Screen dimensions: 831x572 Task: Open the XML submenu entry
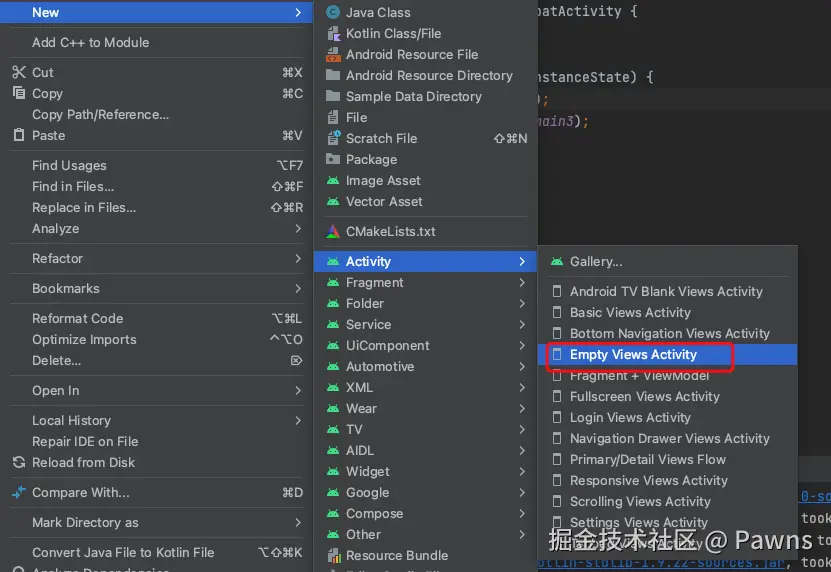[426, 388]
